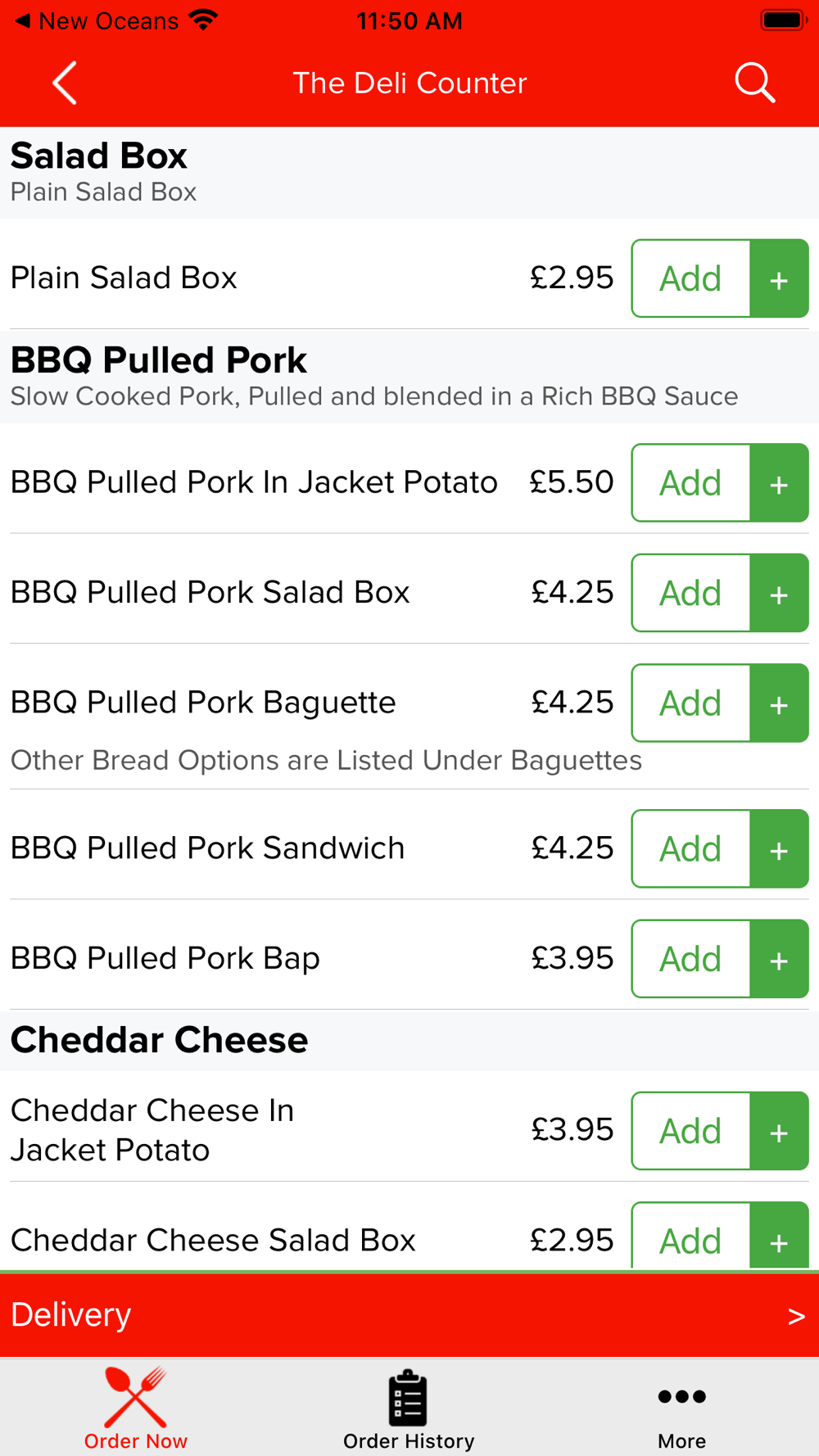
Task: Tap plus icon for BBQ Pulled Pork Salad Box
Action: pyautogui.click(x=779, y=594)
